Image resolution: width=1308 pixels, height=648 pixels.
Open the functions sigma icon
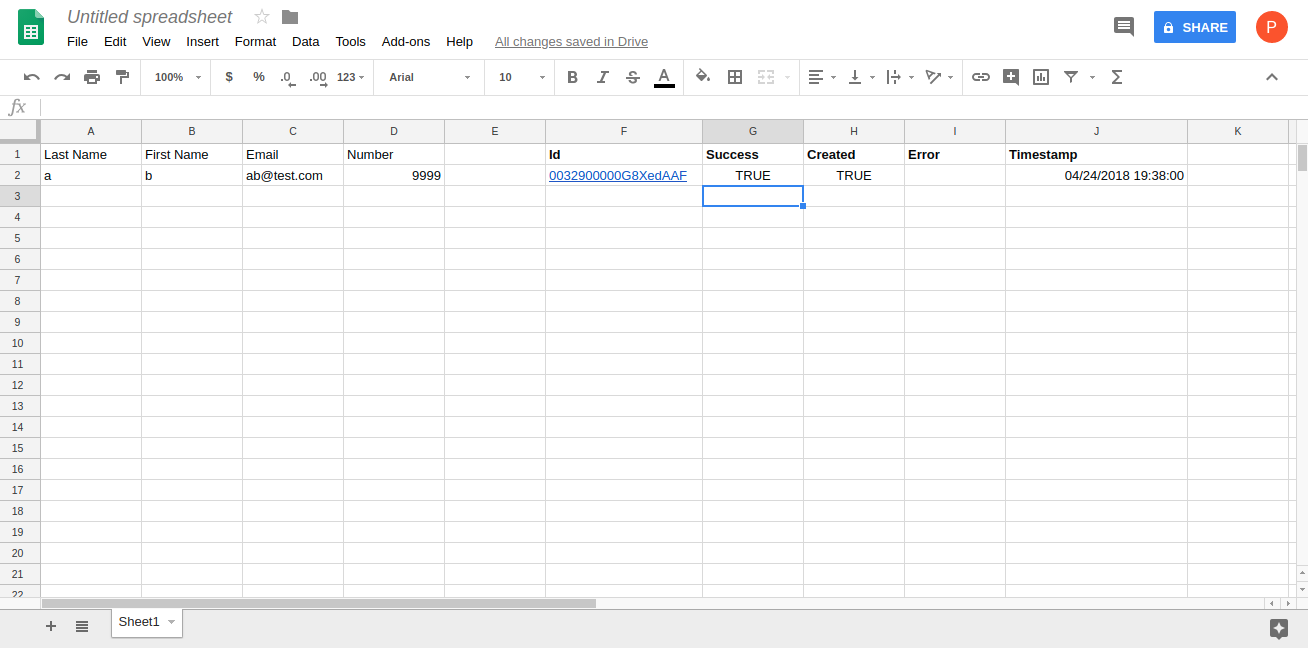point(1117,77)
